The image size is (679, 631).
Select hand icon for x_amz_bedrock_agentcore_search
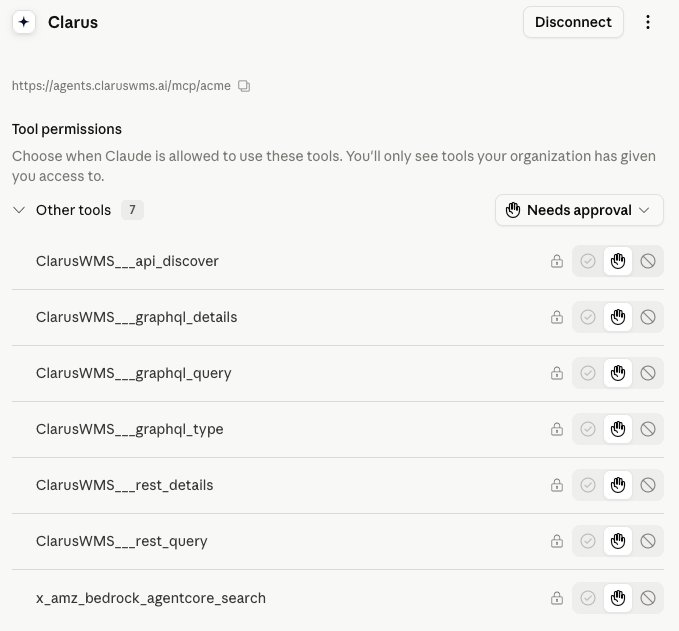click(x=618, y=598)
